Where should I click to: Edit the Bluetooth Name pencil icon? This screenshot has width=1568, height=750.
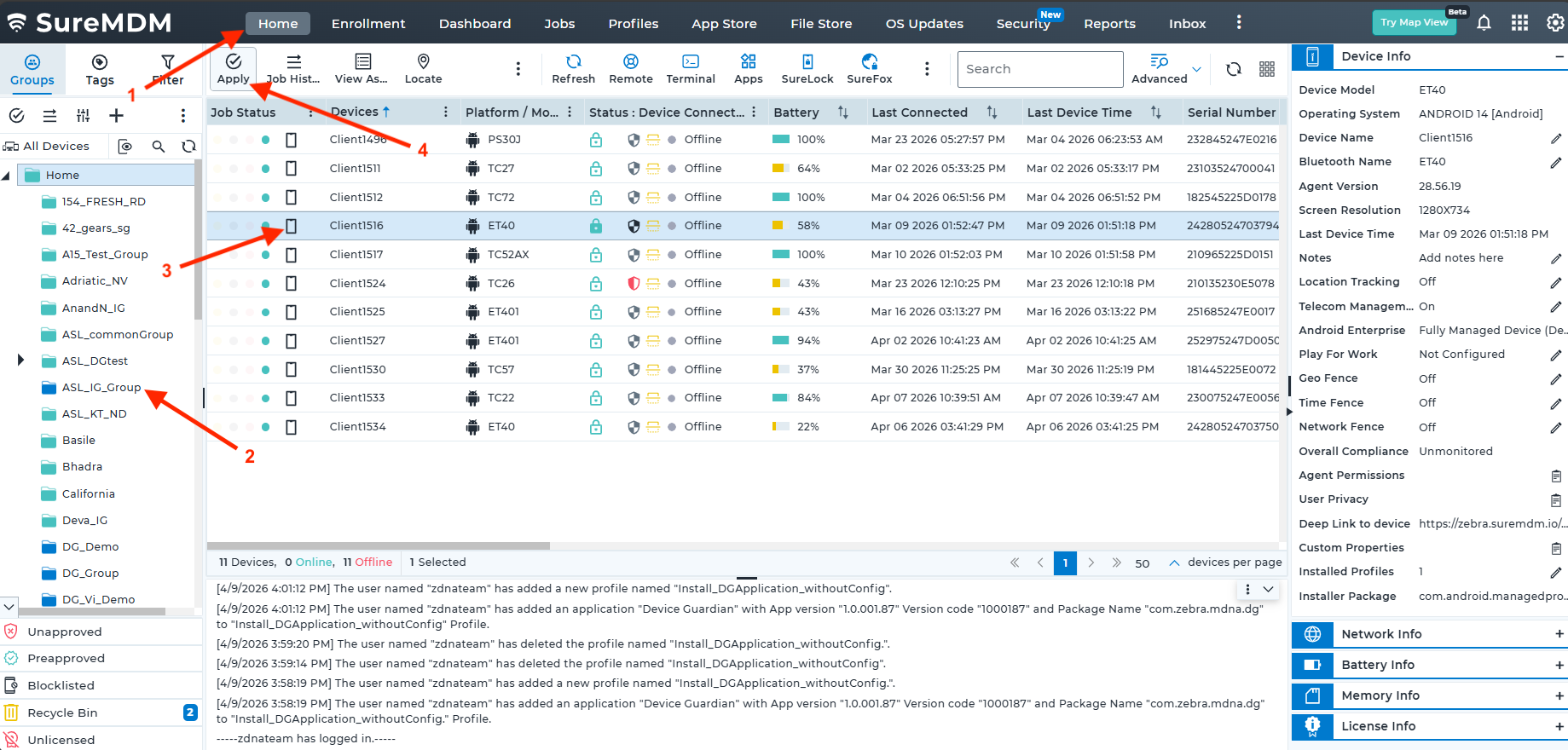[1556, 162]
